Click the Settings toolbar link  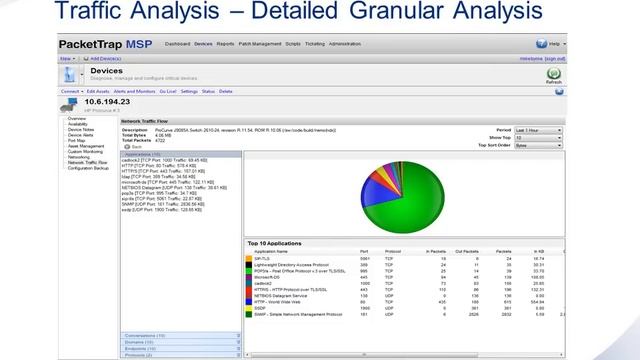[x=189, y=91]
